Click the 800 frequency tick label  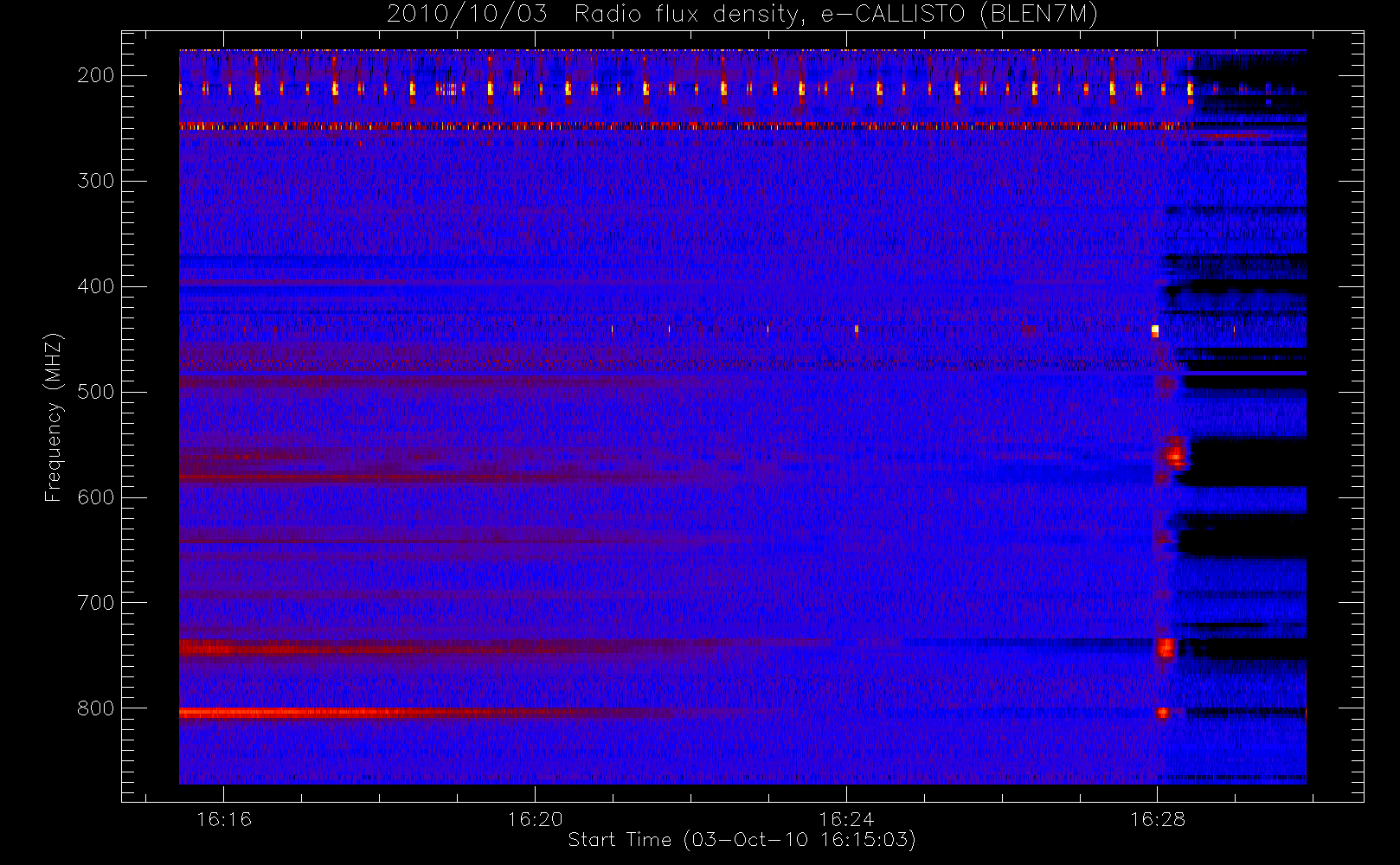click(96, 708)
